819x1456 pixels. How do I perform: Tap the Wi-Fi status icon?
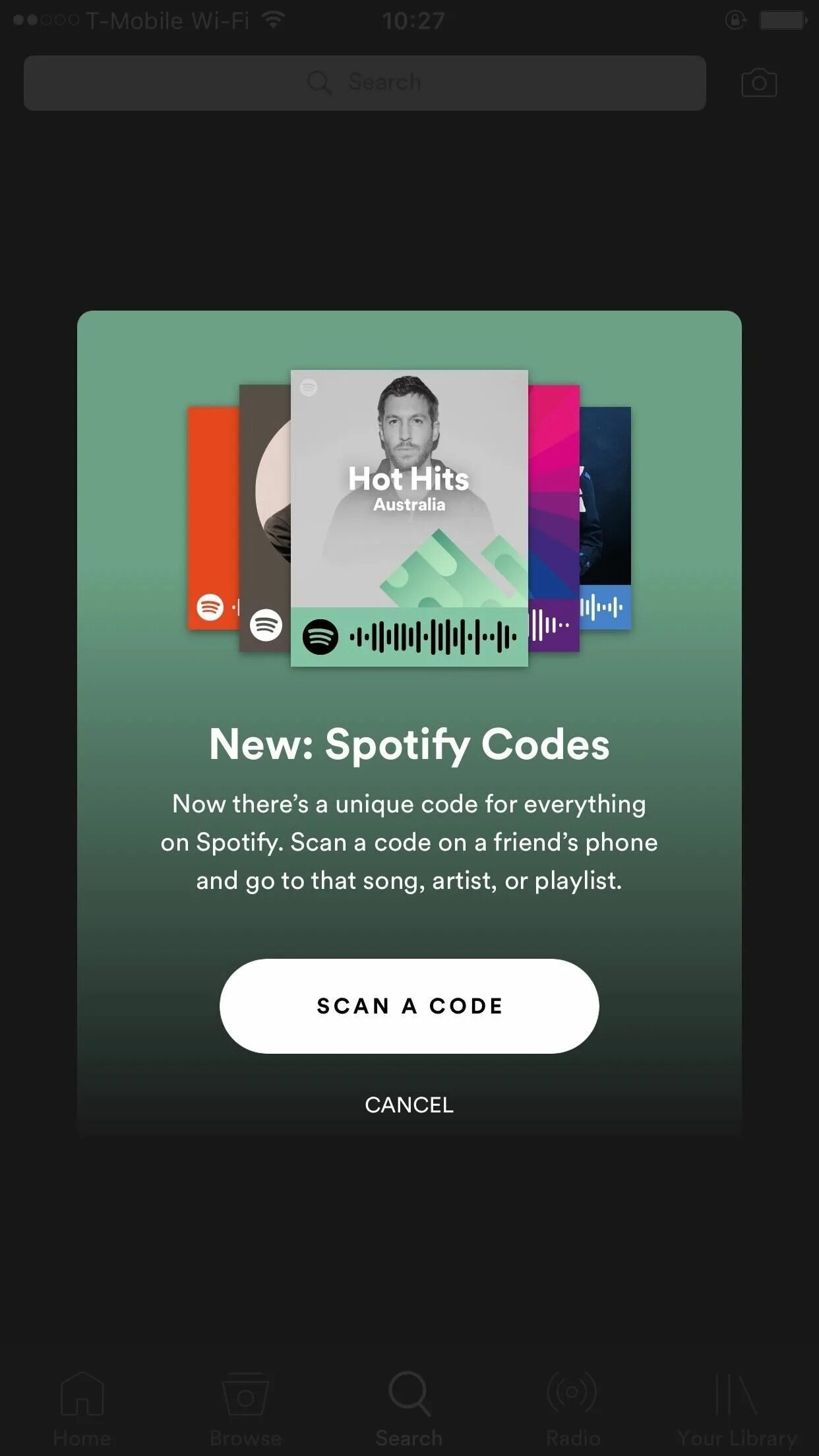pos(273,20)
